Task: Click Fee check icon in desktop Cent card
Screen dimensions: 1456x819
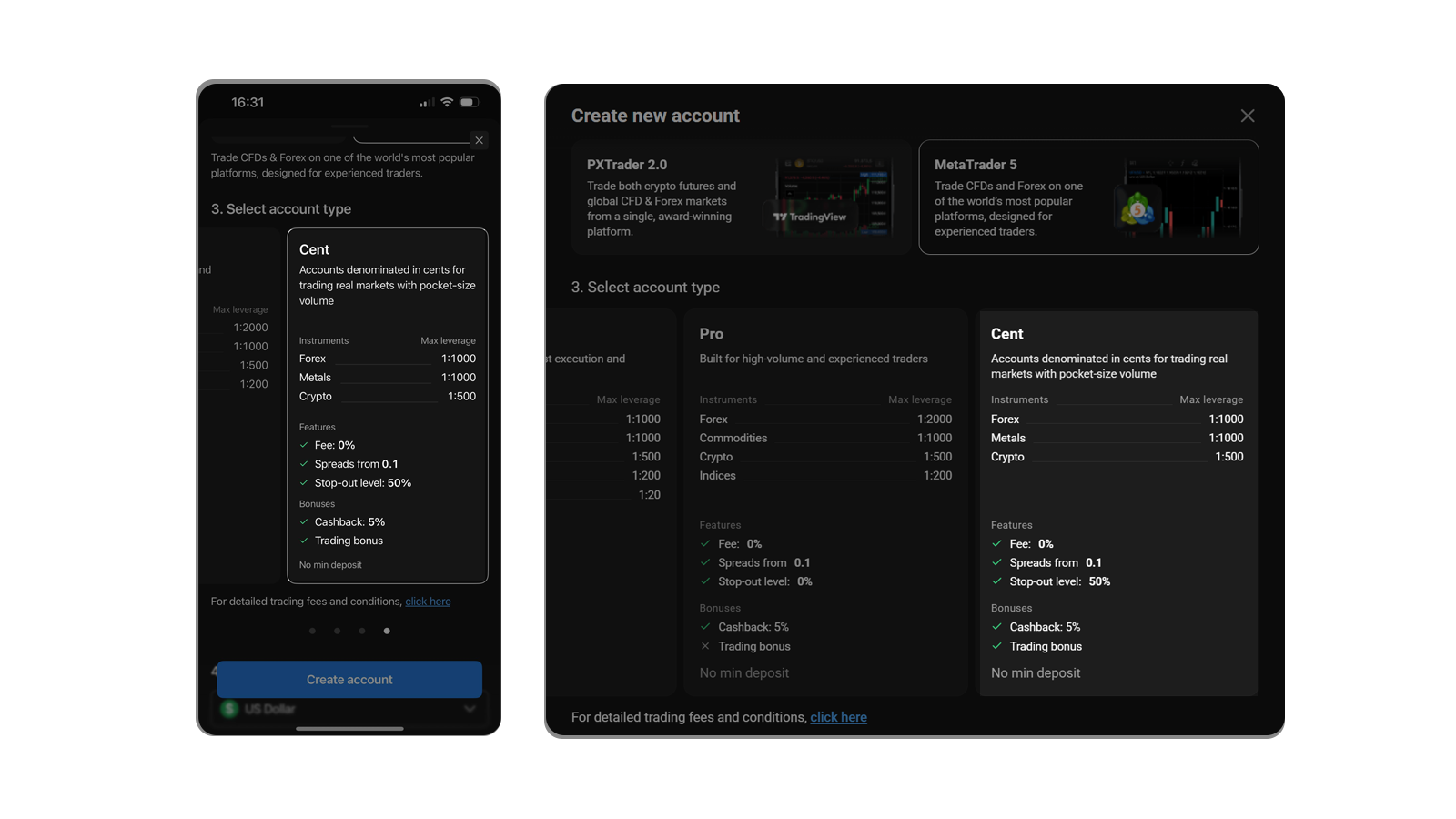Action: (996, 543)
